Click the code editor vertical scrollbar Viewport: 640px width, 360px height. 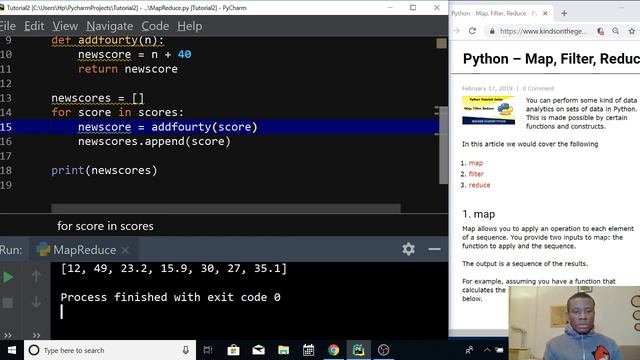[443, 145]
